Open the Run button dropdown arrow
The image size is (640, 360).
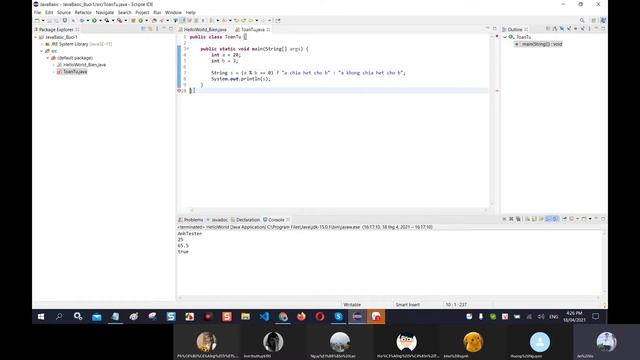(100, 20)
